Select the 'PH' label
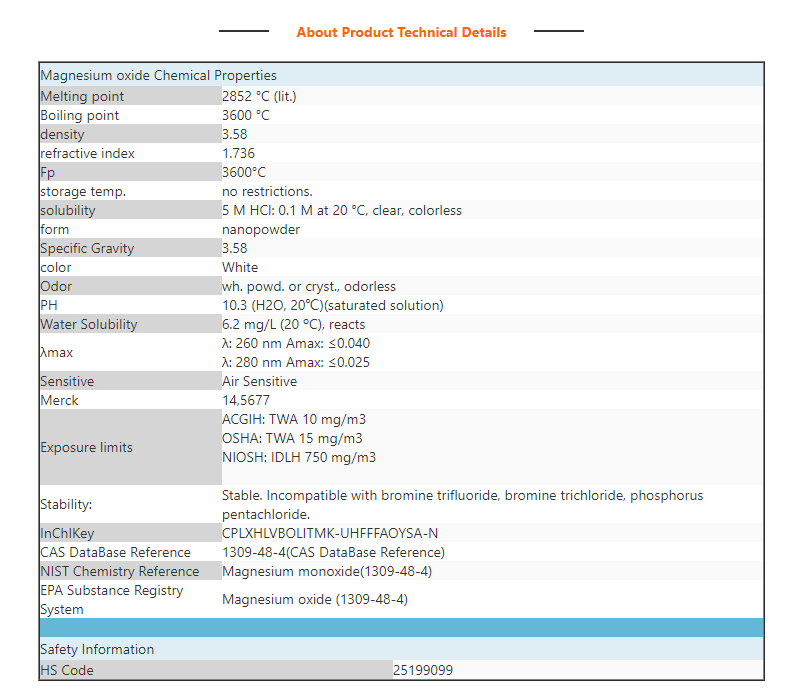This screenshot has height=700, width=808. [49, 306]
